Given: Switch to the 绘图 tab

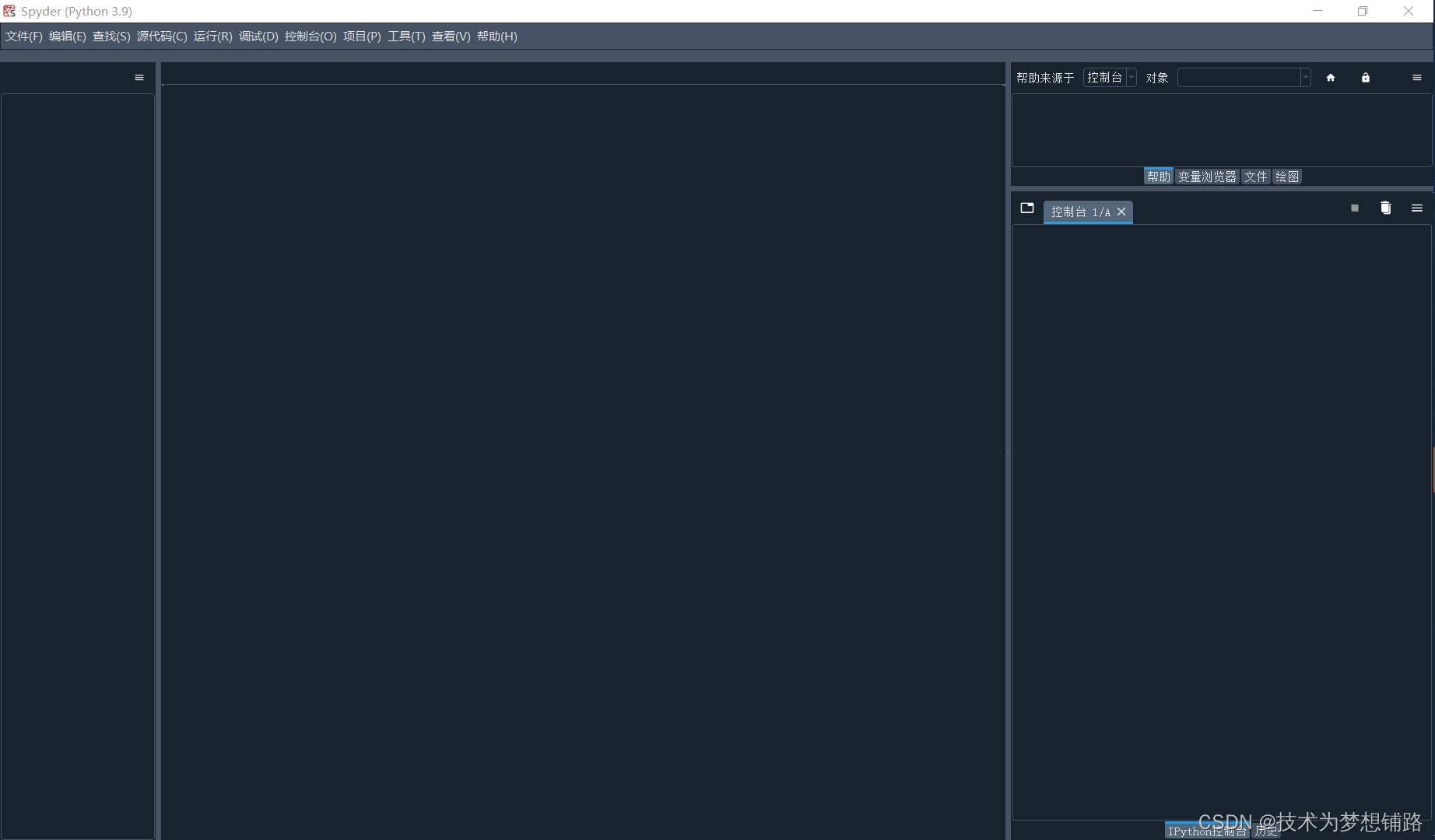Looking at the screenshot, I should (1287, 177).
